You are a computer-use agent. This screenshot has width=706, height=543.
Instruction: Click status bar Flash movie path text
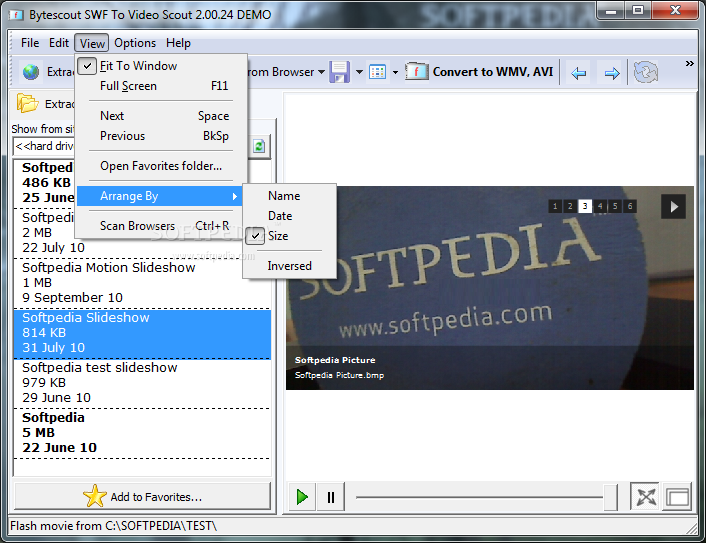(x=113, y=525)
